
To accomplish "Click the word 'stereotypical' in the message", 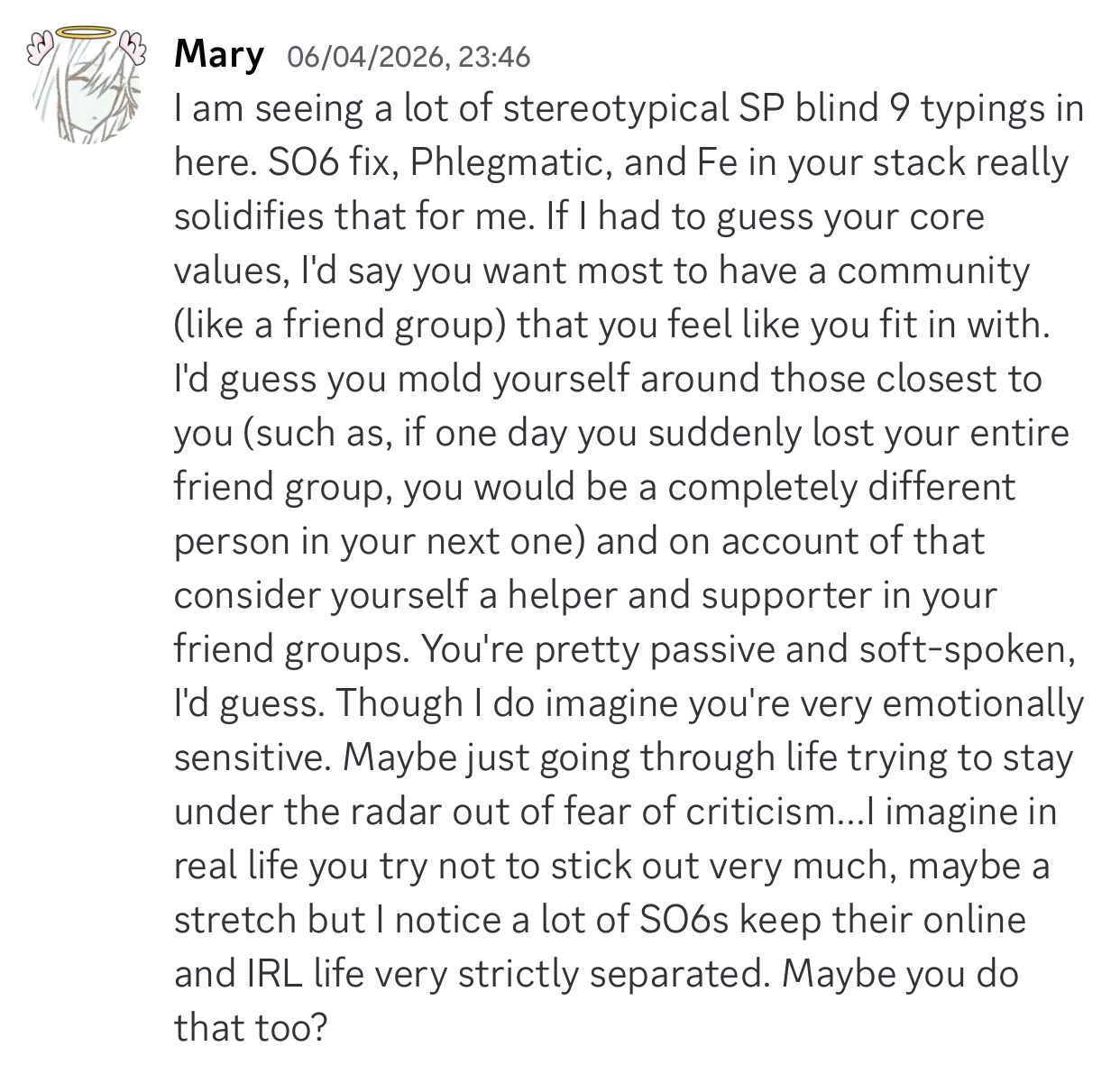I will (x=614, y=110).
